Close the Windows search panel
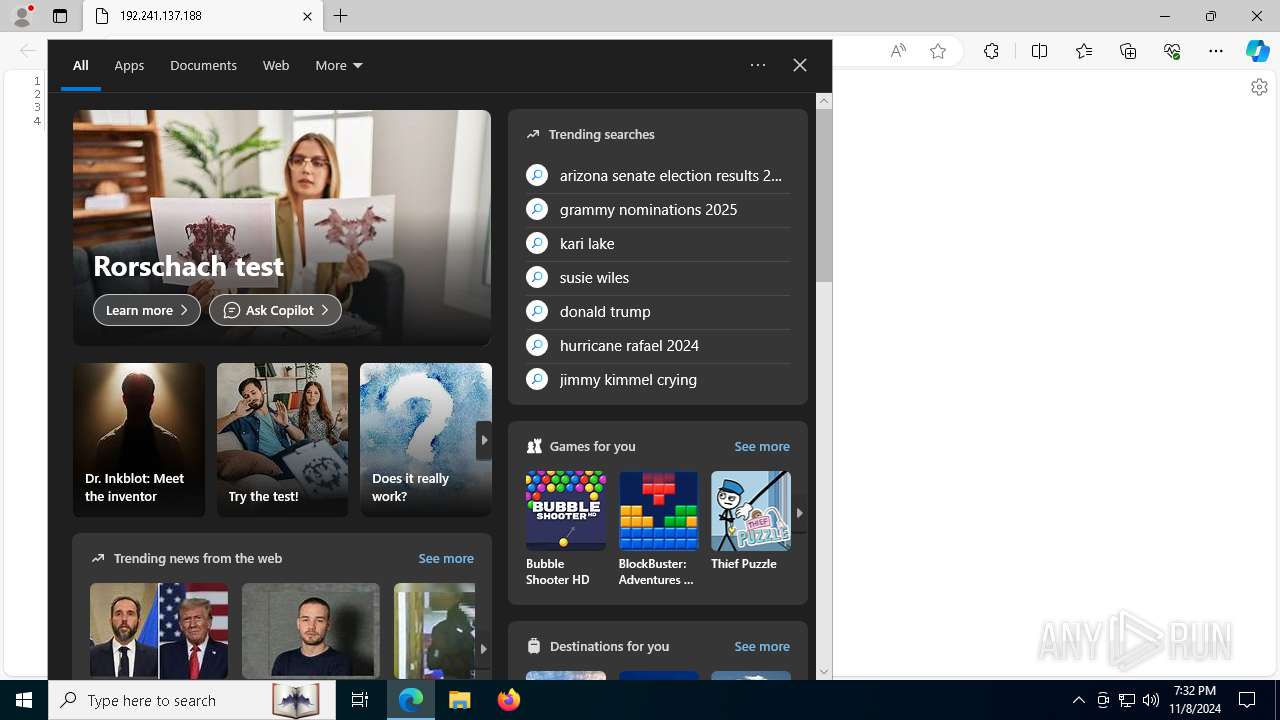1280x720 pixels. pyautogui.click(x=800, y=65)
